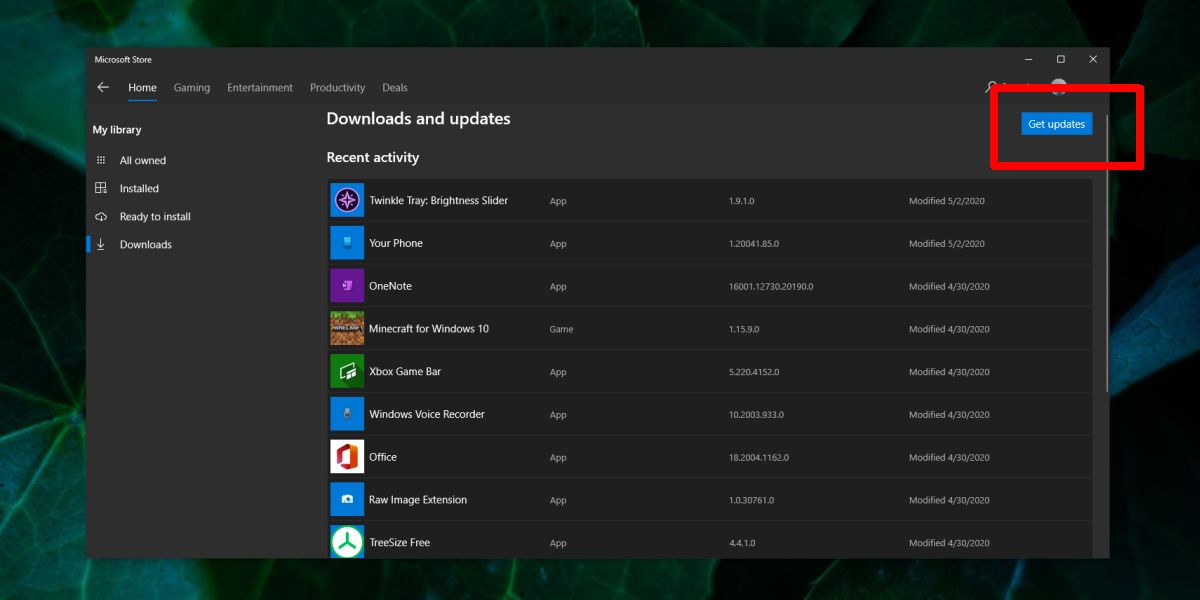
Task: Switch to the Productivity tab
Action: 337,87
